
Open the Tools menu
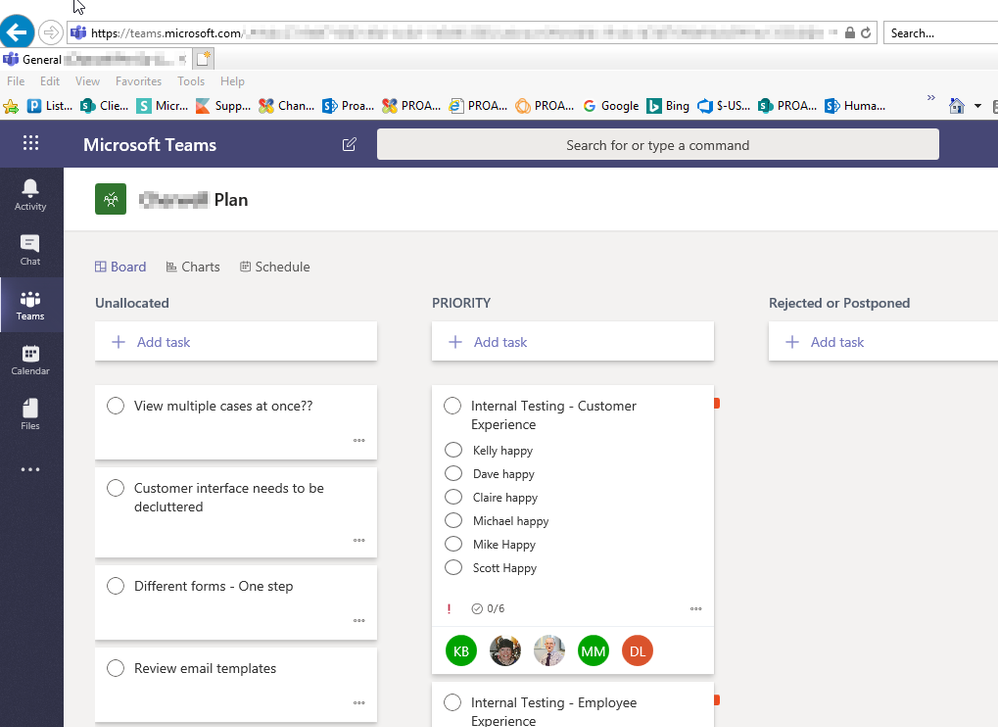tap(191, 81)
